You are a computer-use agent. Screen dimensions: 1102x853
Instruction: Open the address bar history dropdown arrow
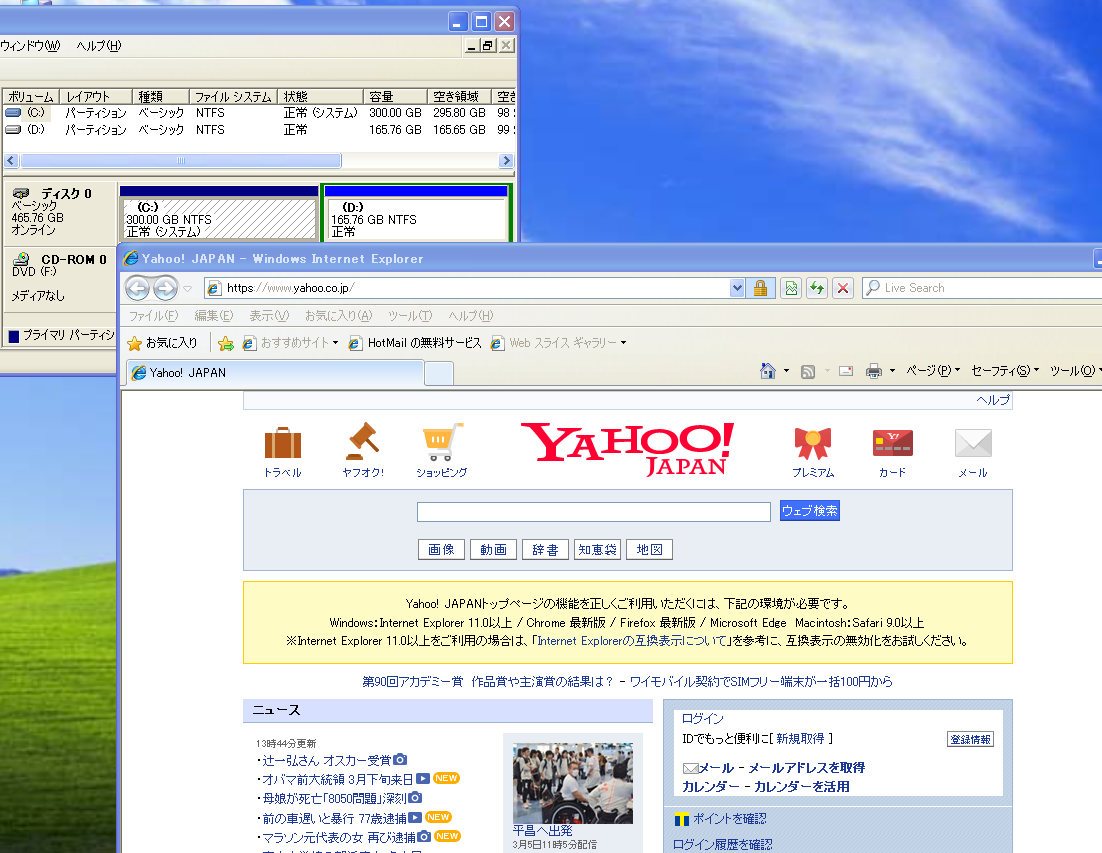coord(737,288)
